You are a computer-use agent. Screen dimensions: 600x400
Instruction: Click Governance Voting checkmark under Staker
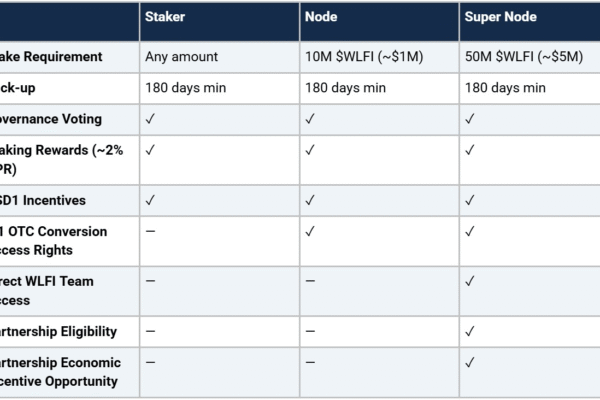coord(150,119)
